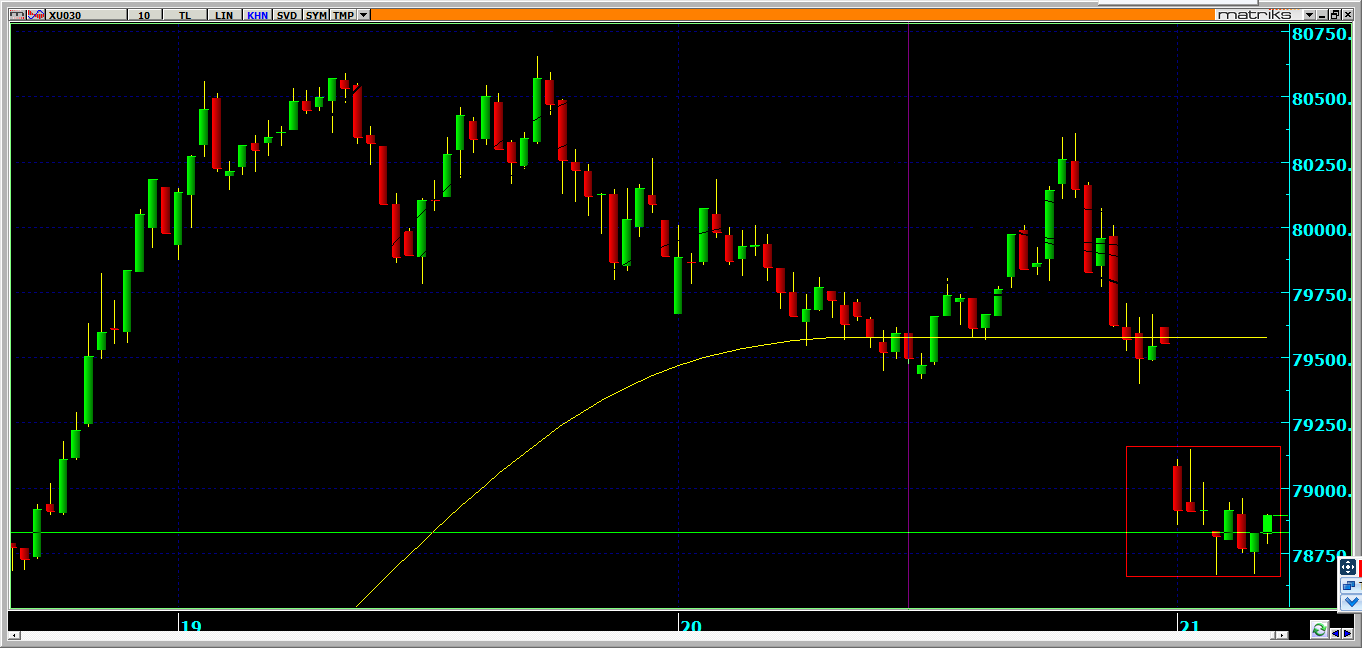Click the blue left arrow button

(x=1335, y=633)
